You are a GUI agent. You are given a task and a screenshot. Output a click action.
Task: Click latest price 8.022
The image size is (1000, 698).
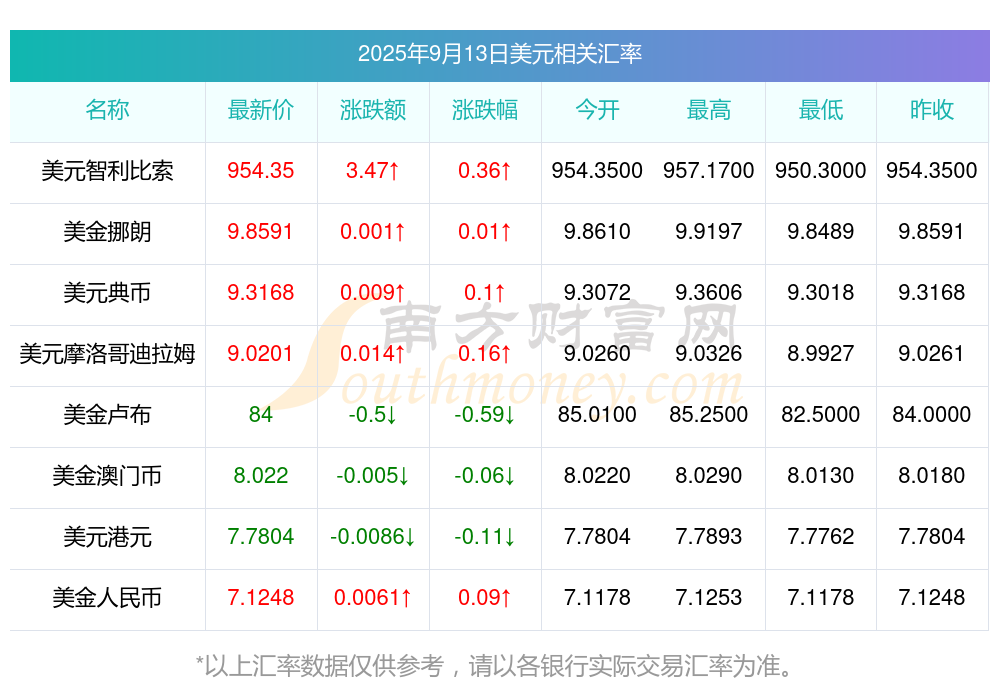[261, 475]
